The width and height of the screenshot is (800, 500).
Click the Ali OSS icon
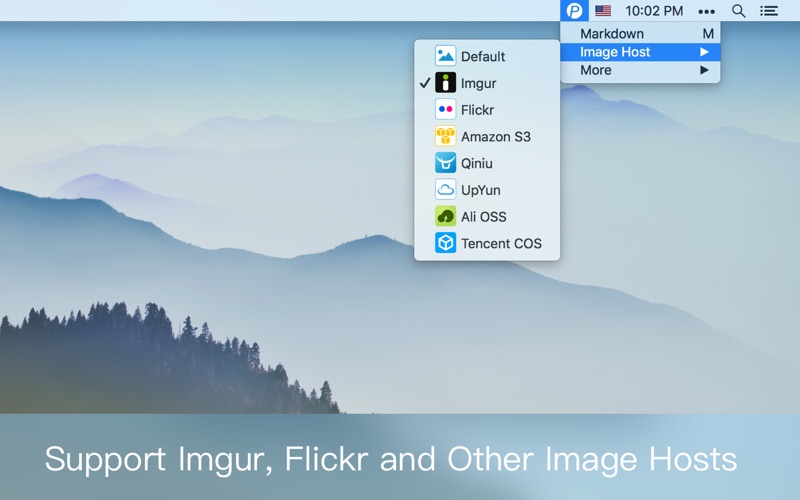(445, 216)
